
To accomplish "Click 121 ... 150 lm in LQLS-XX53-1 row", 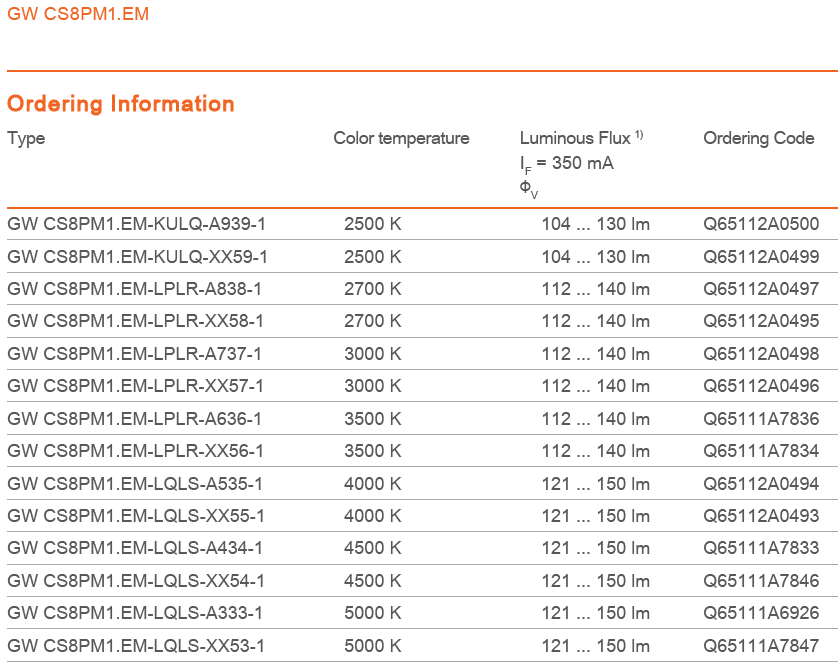I will coord(596,645).
